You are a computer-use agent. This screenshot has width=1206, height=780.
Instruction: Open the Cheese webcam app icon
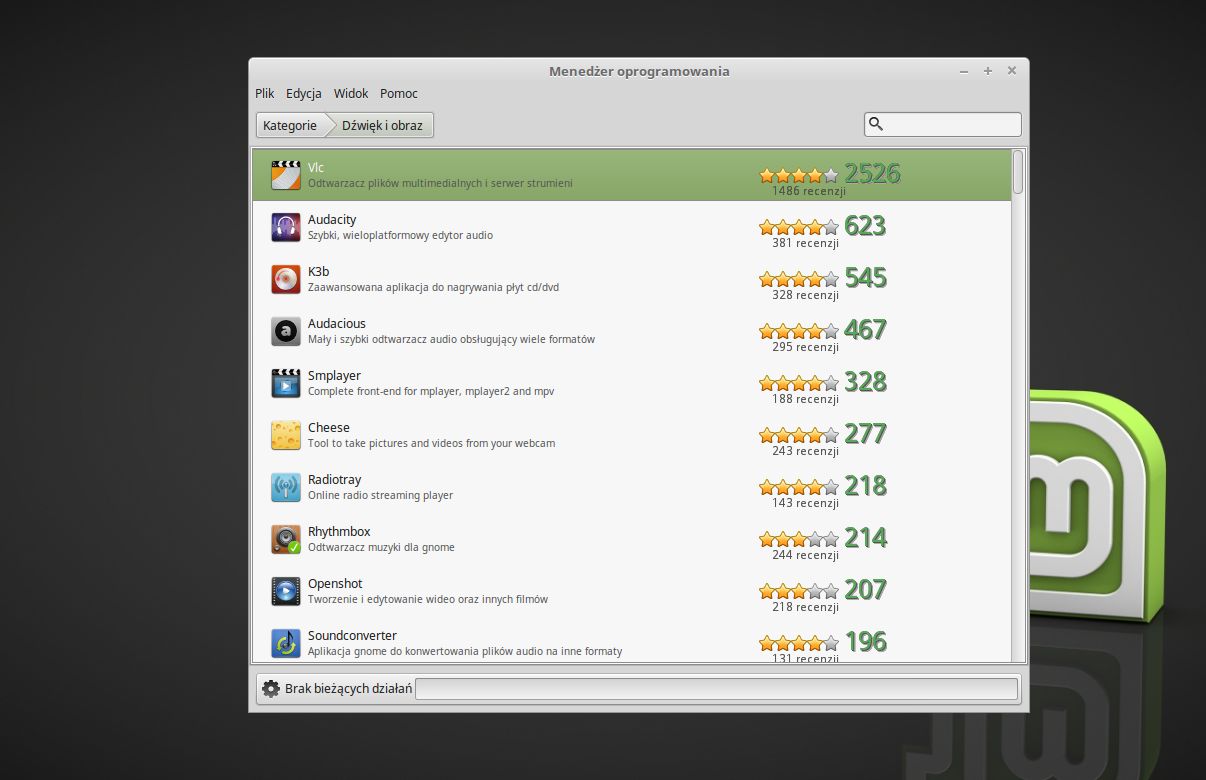tap(286, 435)
